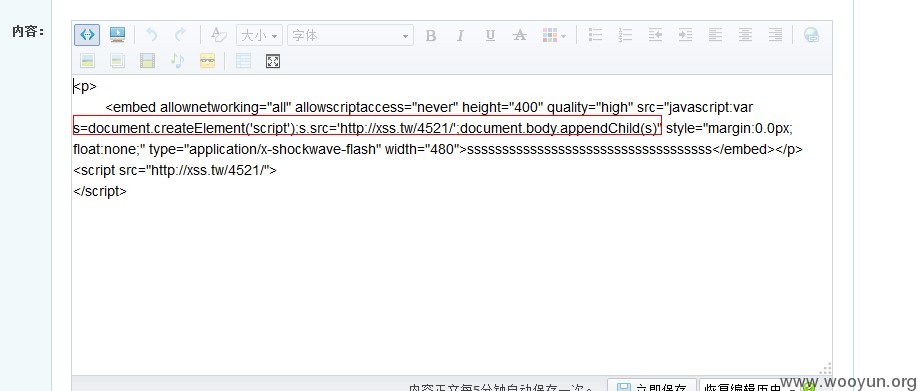Toggle bold formatting
The height and width of the screenshot is (391, 918).
[x=431, y=36]
